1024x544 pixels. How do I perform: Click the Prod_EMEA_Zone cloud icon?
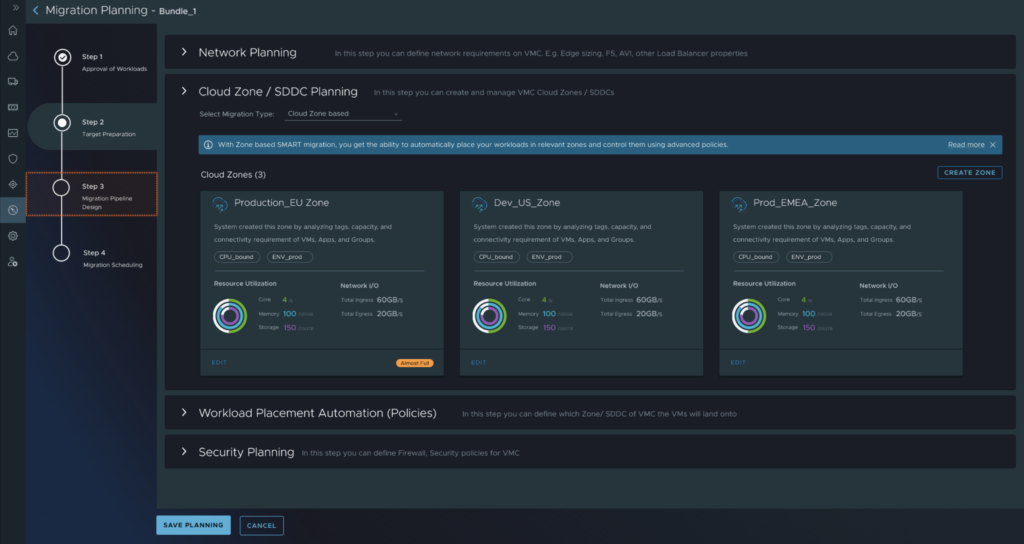[739, 204]
